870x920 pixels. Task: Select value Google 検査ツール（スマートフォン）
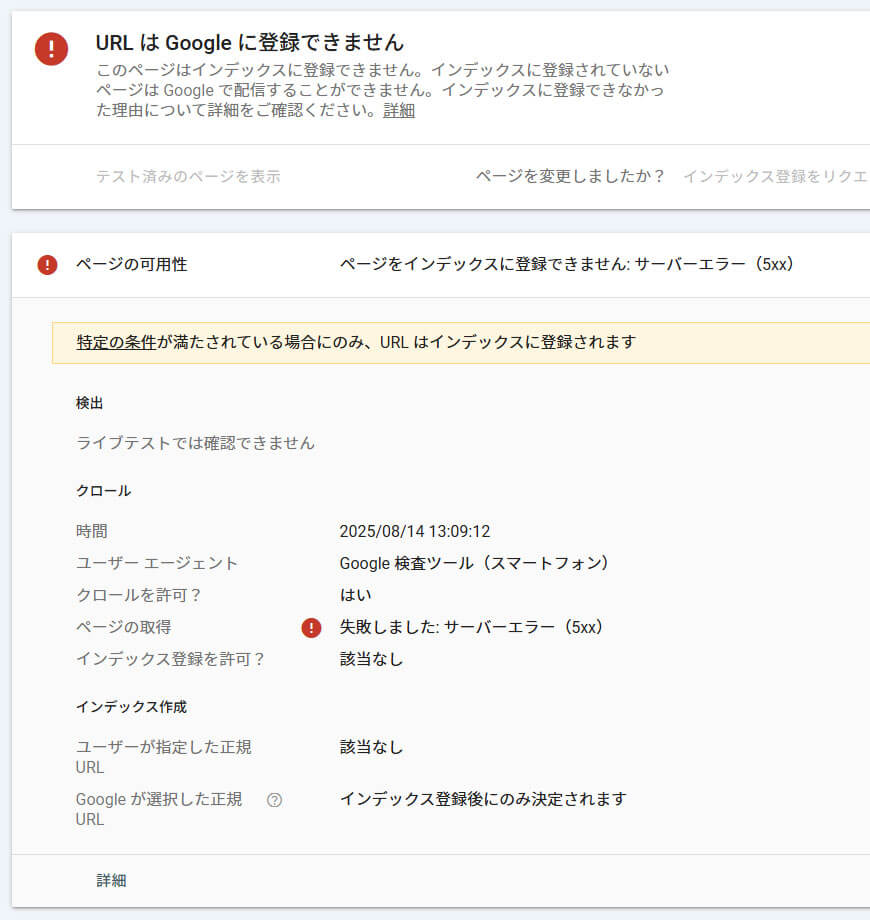pyautogui.click(x=474, y=563)
